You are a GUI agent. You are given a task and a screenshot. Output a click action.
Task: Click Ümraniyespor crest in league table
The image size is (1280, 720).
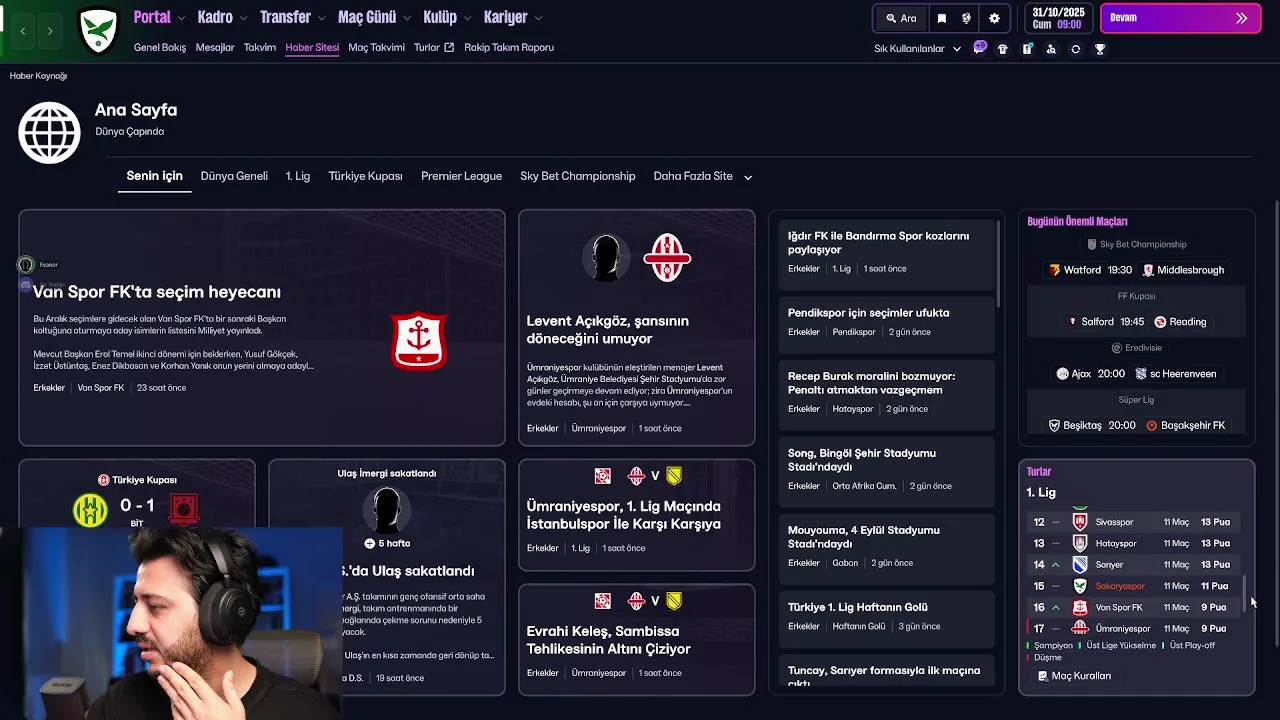click(x=1080, y=628)
